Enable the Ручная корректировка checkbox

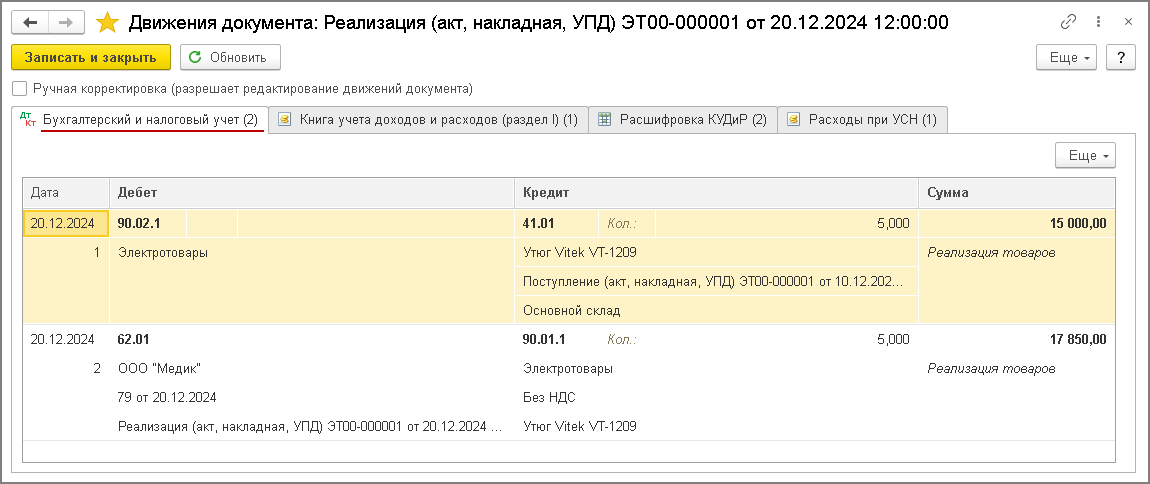pos(20,89)
